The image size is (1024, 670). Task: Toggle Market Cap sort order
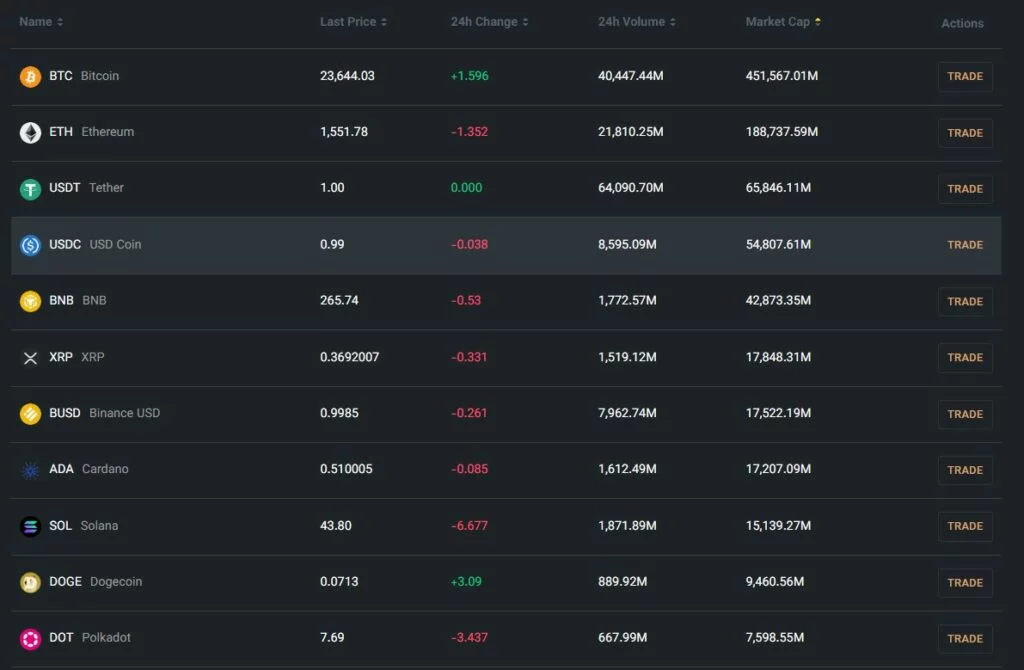pos(783,22)
